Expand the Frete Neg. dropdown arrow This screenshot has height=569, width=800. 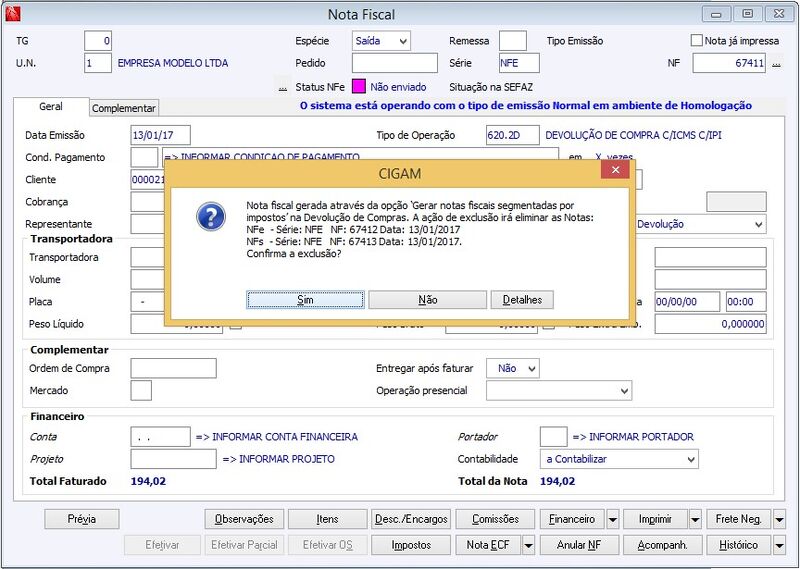tap(779, 519)
